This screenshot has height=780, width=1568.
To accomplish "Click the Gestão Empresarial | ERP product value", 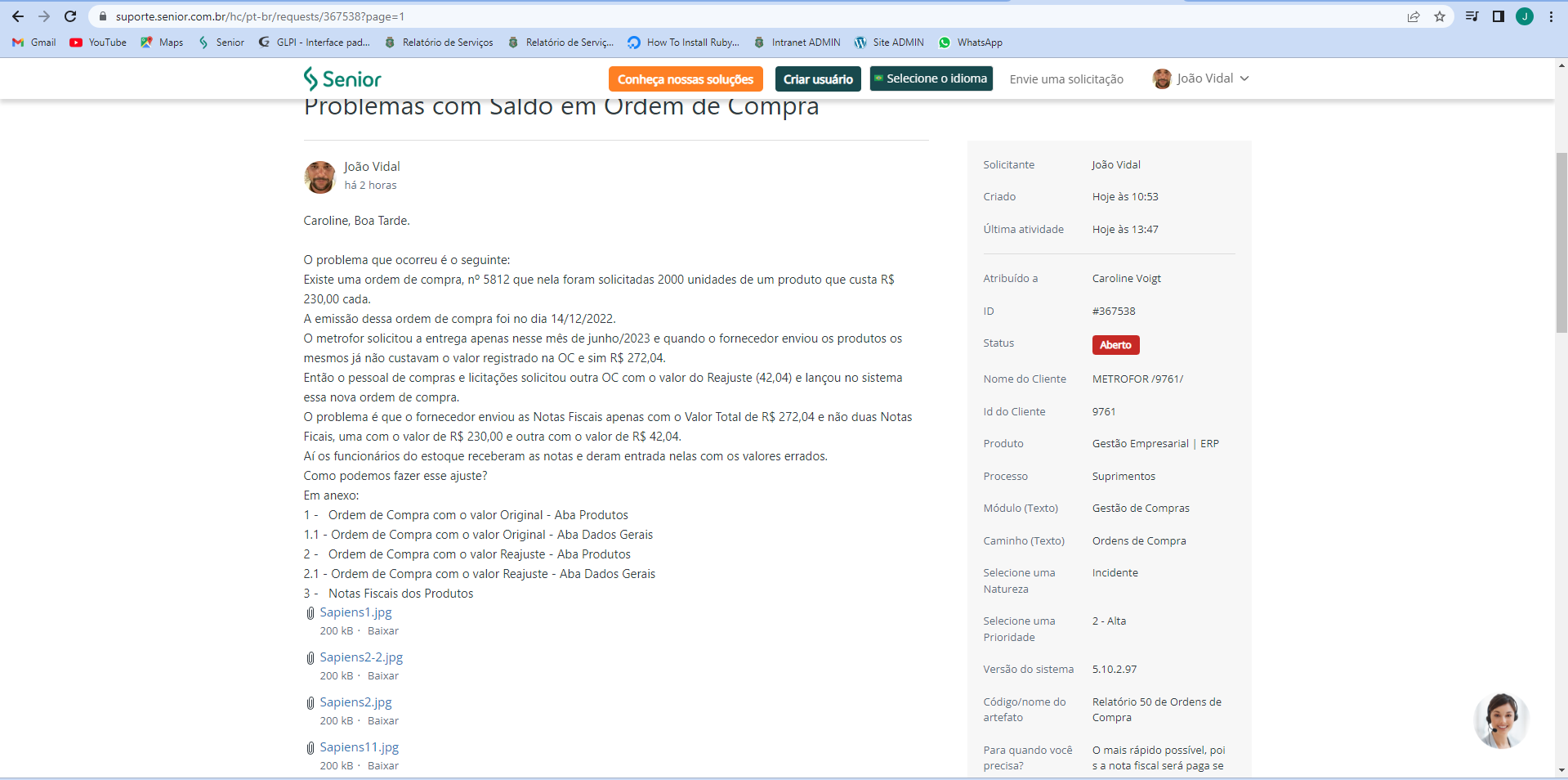I will [x=1155, y=444].
